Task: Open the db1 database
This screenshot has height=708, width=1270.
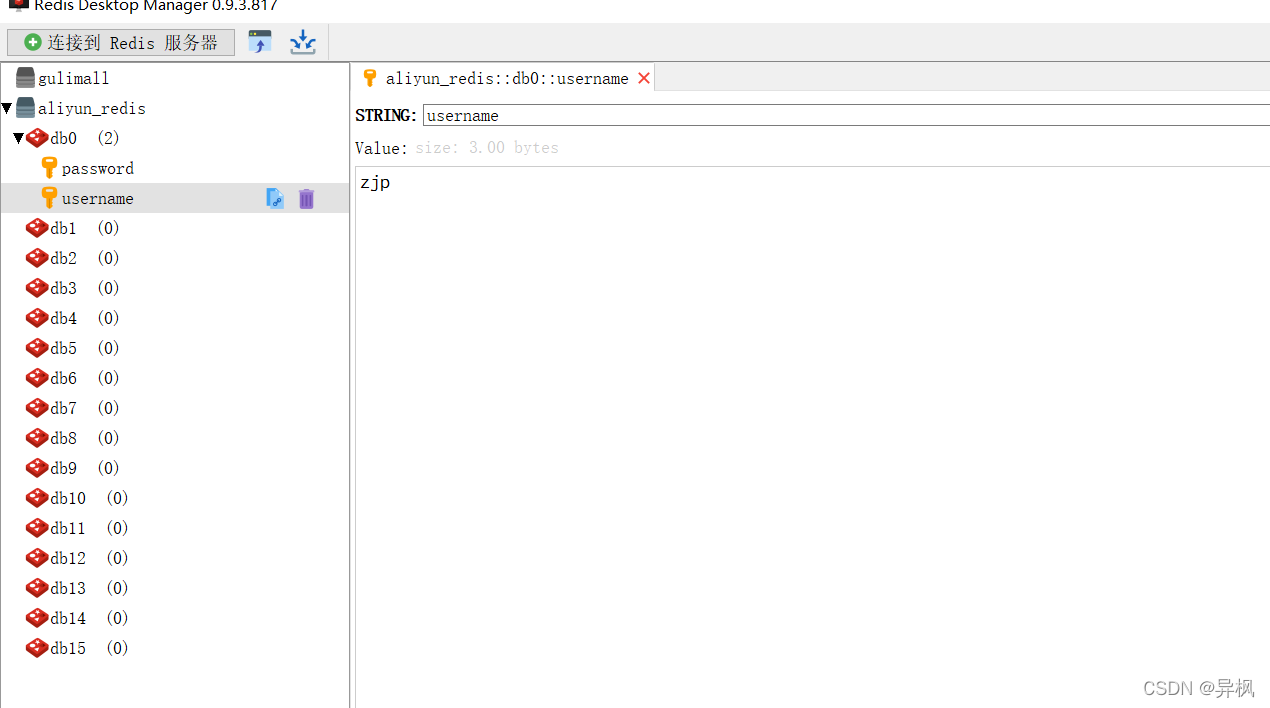Action: click(x=63, y=228)
